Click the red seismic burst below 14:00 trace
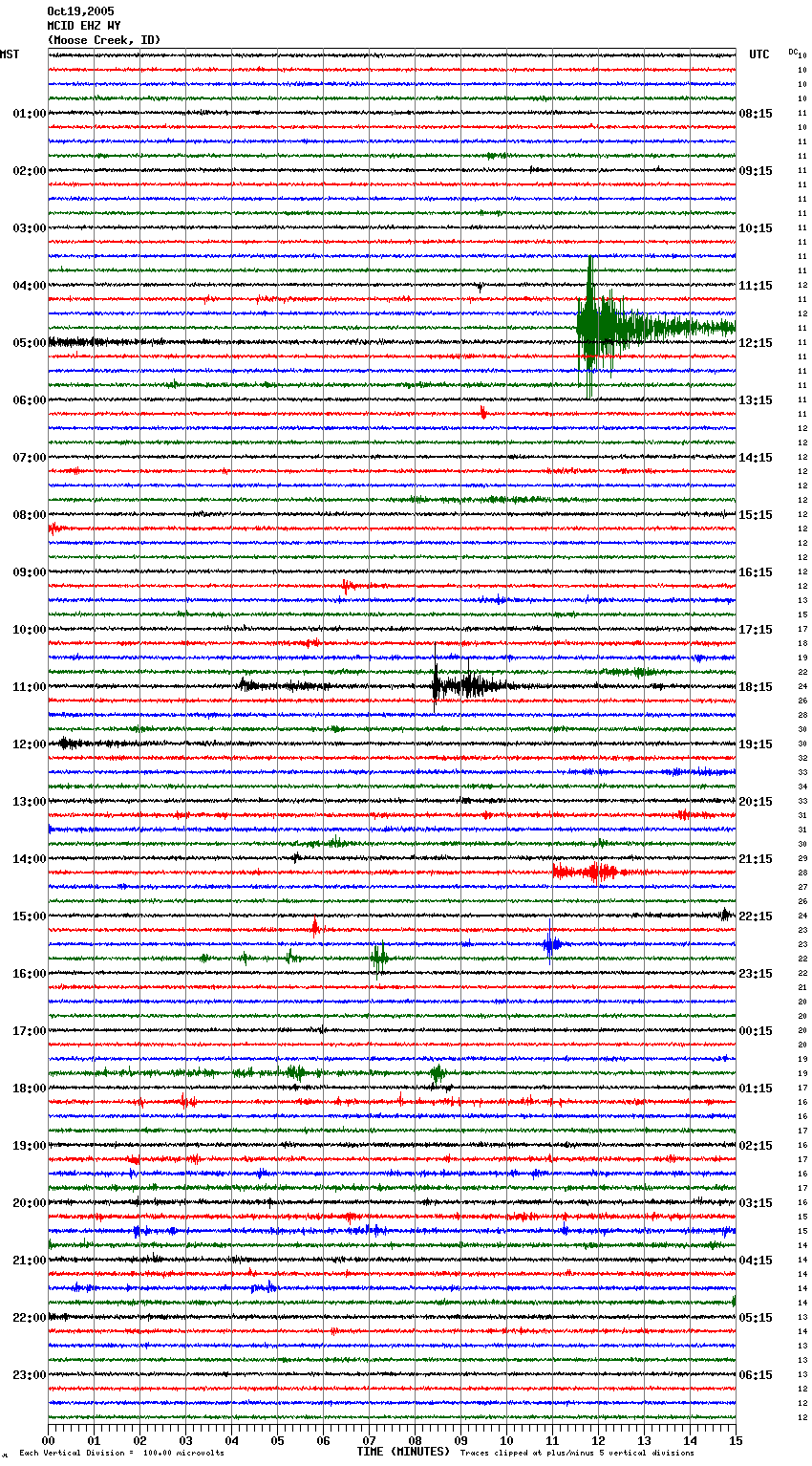Screen dimensions: 812x1466 590,872
